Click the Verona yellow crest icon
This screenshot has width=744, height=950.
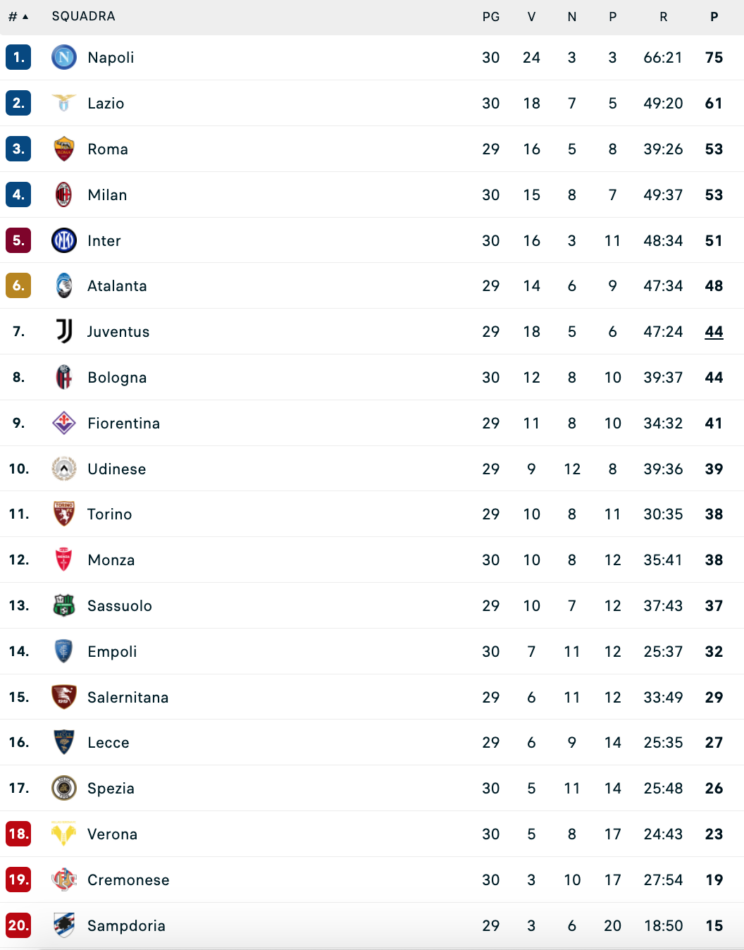coord(64,834)
